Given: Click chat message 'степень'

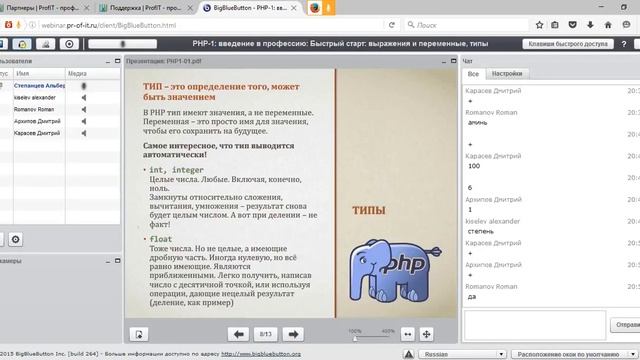Looking at the screenshot, I should 480,231.
